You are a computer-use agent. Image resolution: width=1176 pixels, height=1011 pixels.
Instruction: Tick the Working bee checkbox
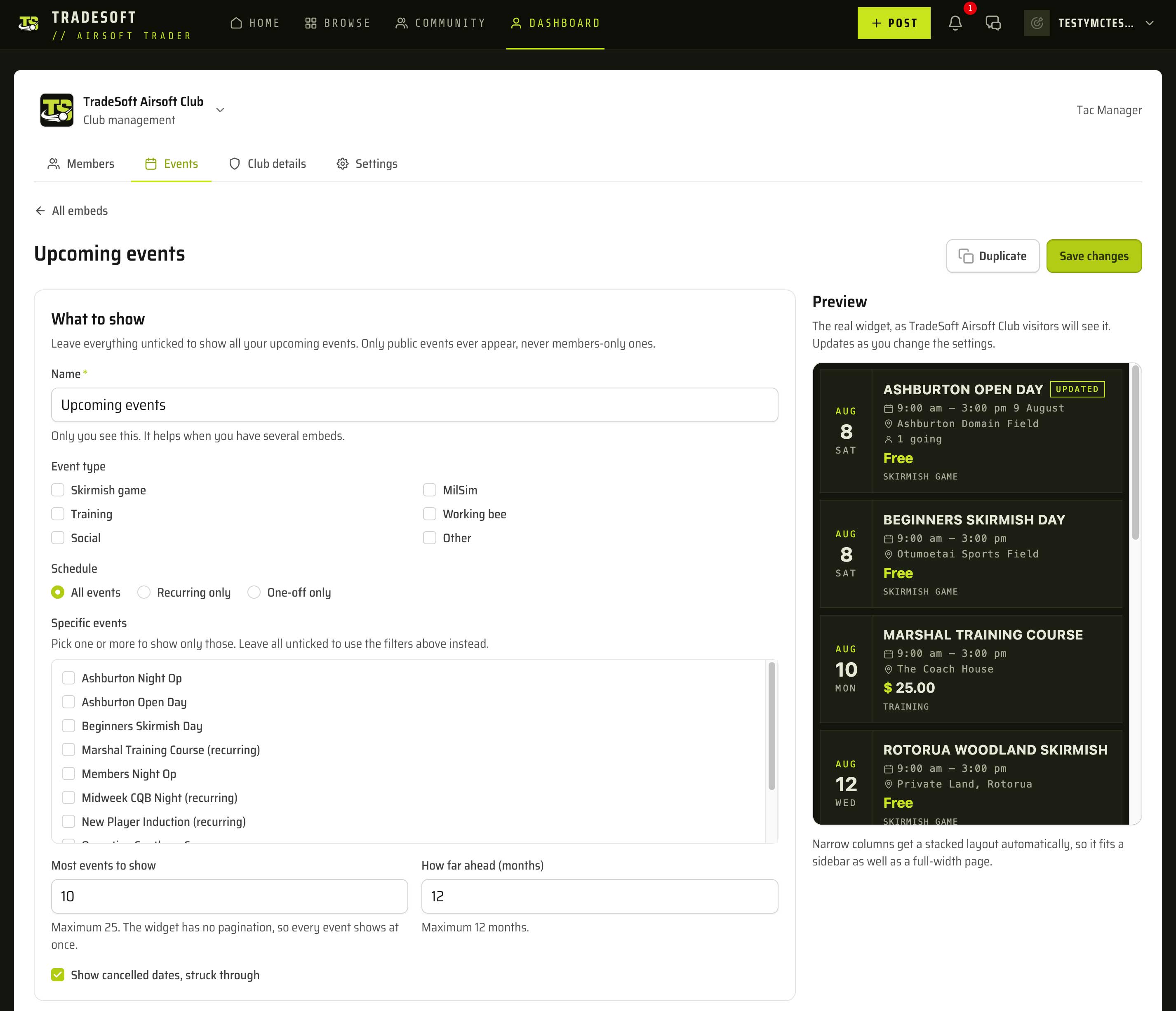pos(430,514)
